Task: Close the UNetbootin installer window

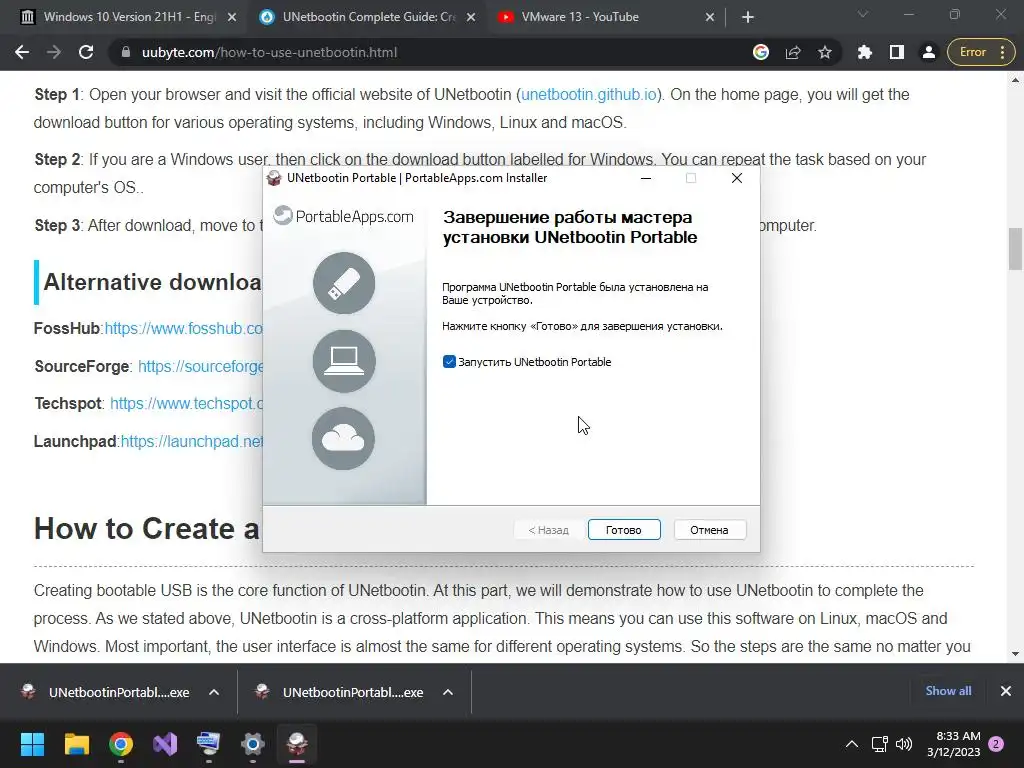Action: (737, 178)
